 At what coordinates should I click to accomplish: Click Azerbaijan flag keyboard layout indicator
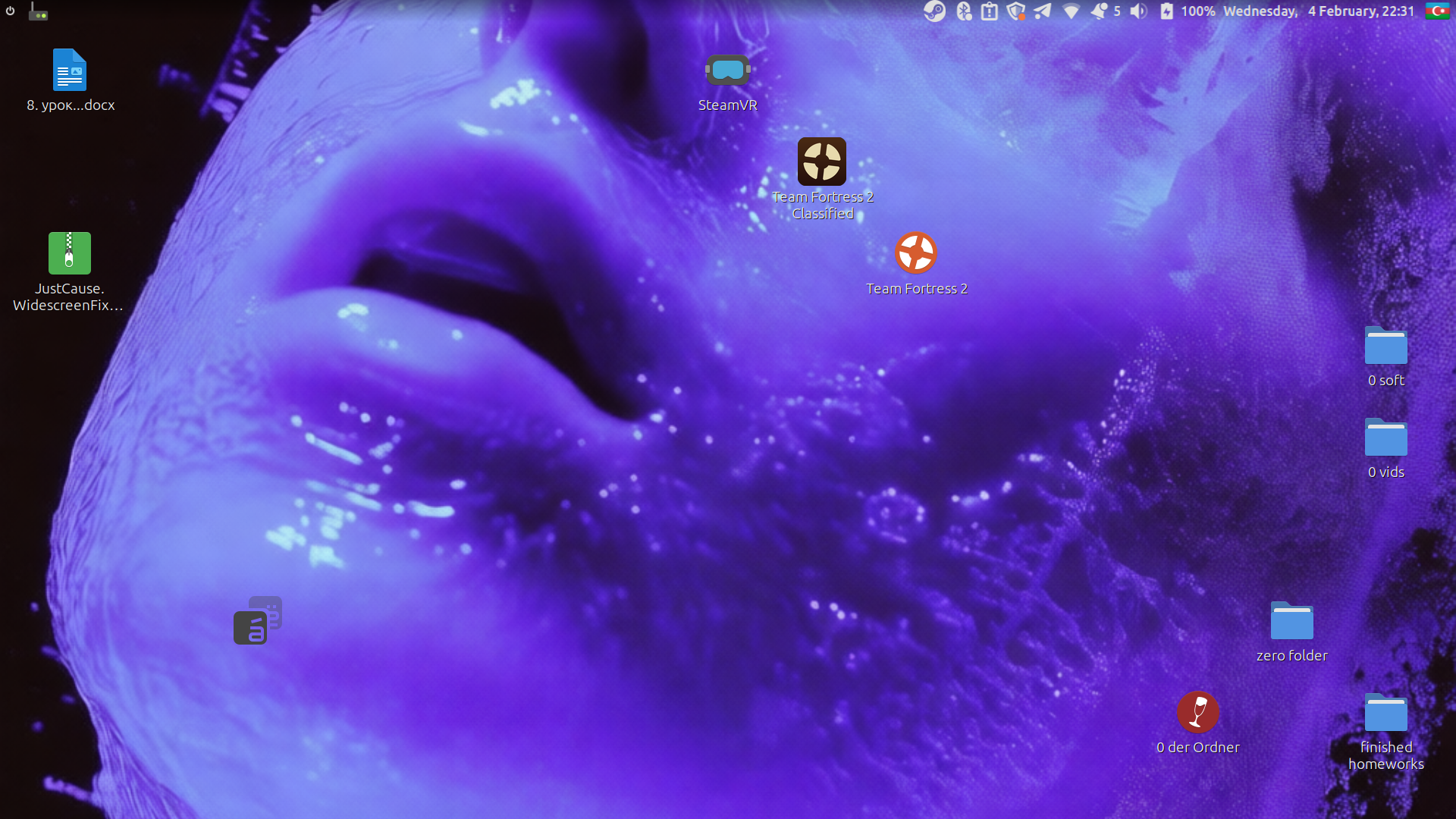(x=1437, y=11)
